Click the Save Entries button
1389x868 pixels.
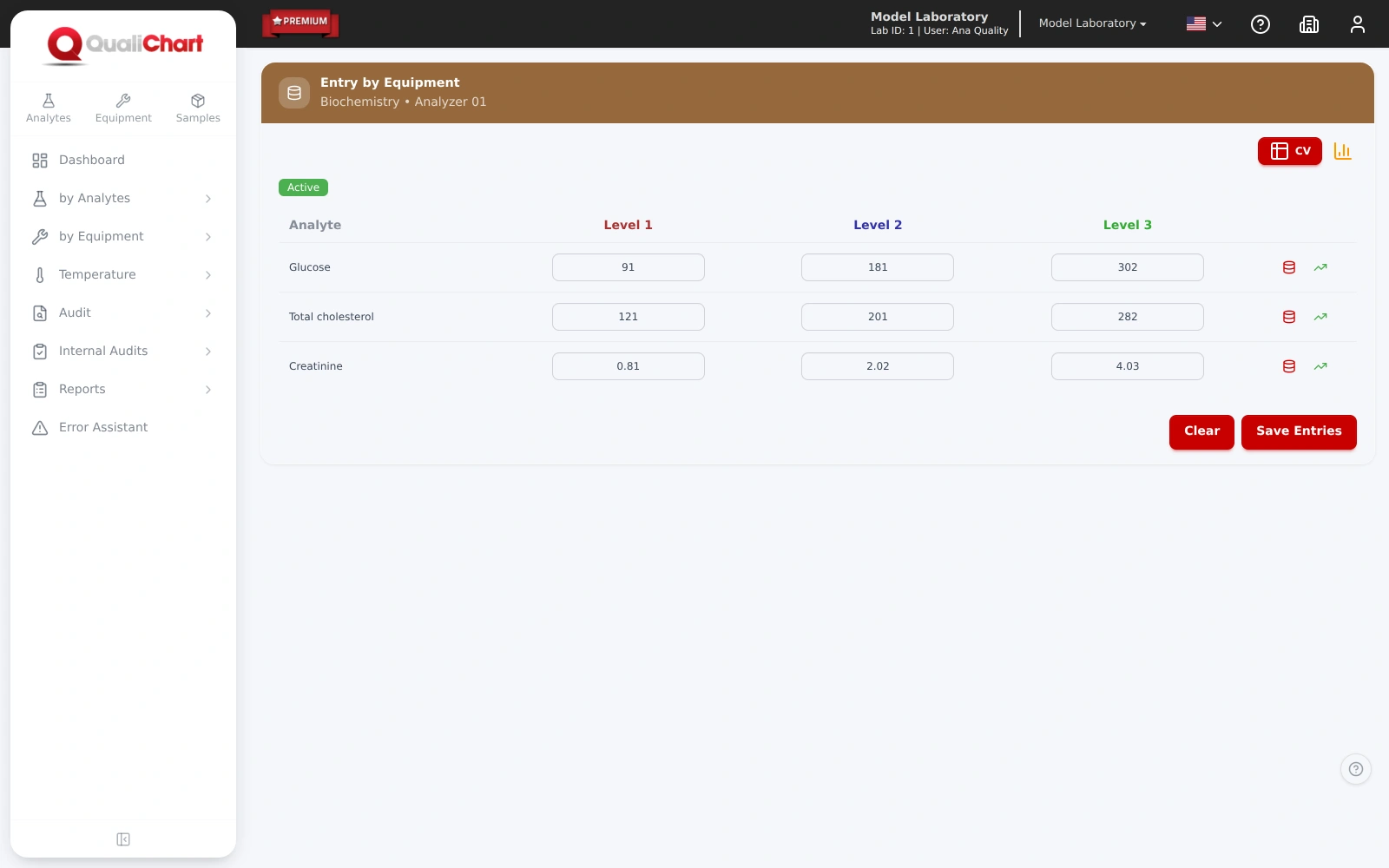1299,431
